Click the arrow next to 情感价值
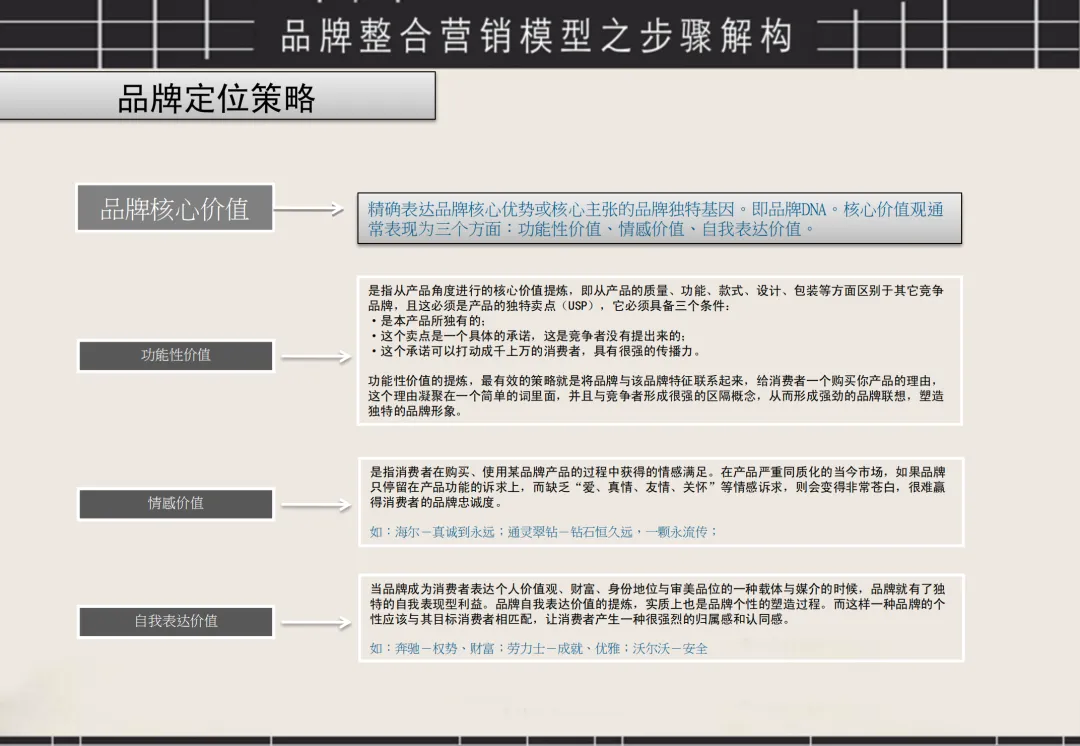1080x746 pixels. [x=315, y=504]
